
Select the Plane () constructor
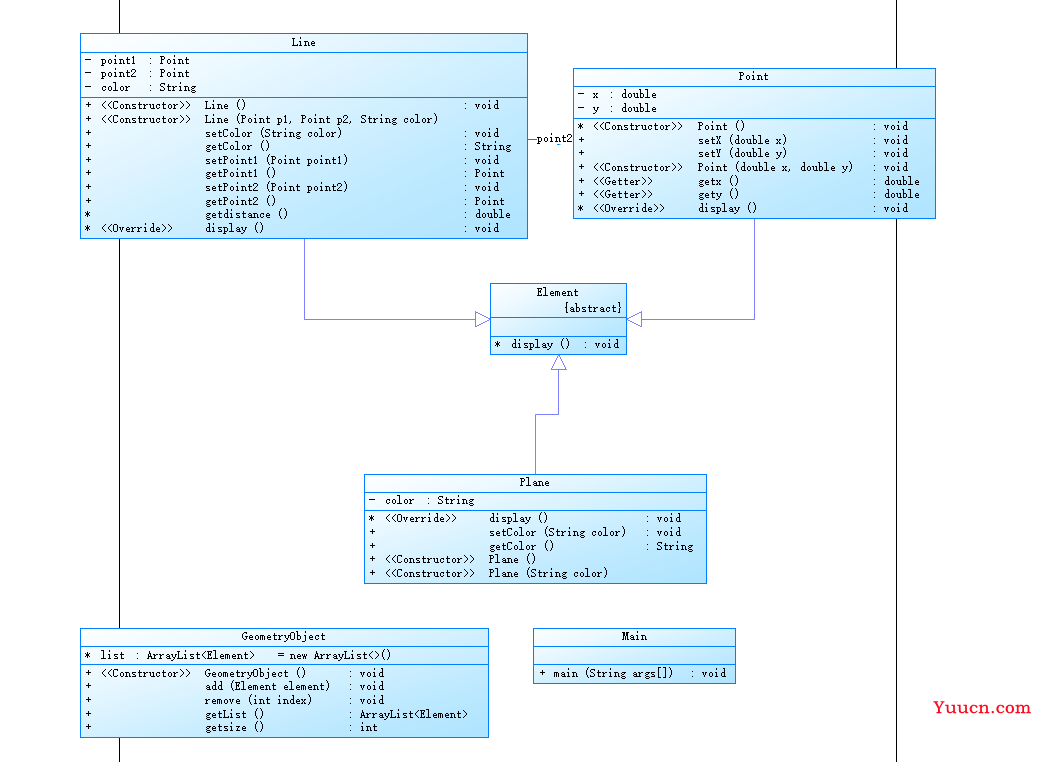(x=512, y=560)
